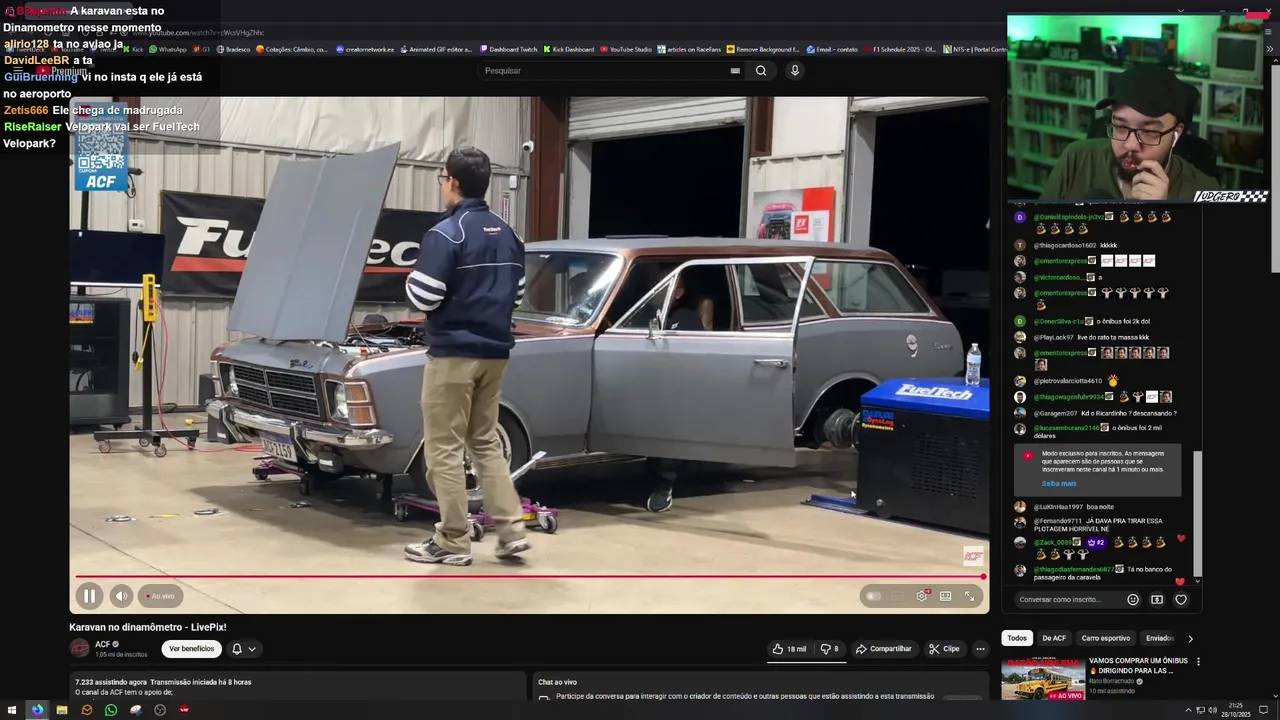Open the 'Email – contato' bookmark
This screenshot has height=720, width=1280.
(x=832, y=49)
